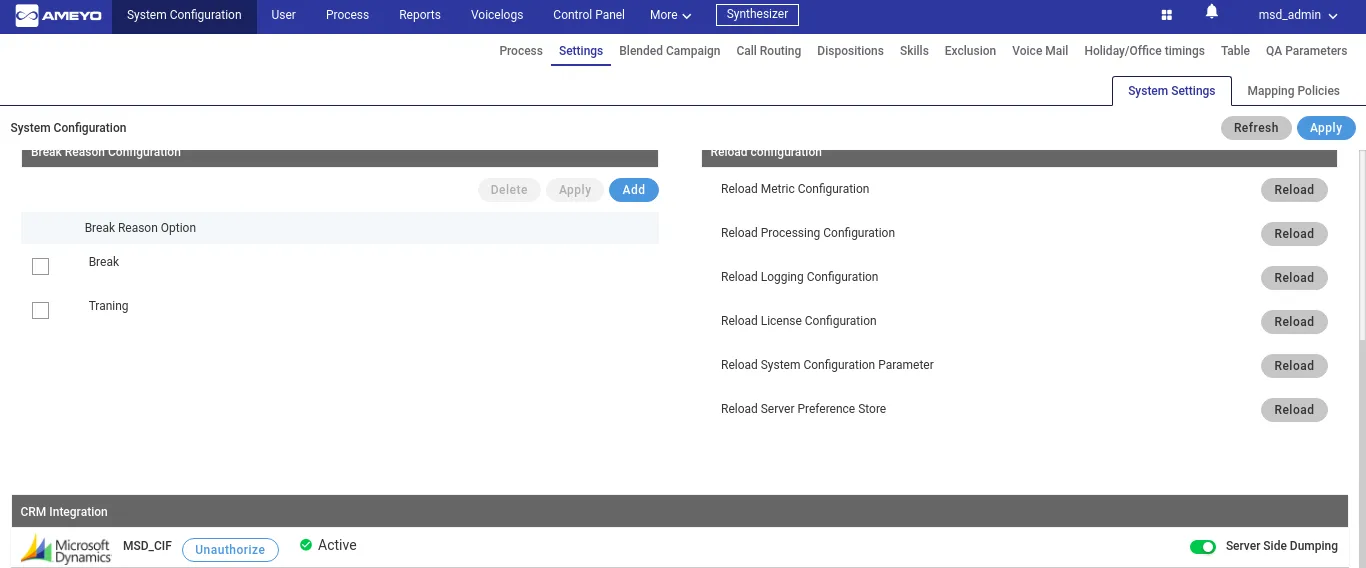Switch to Blended Campaign tab
This screenshot has width=1366, height=568.
[669, 51]
